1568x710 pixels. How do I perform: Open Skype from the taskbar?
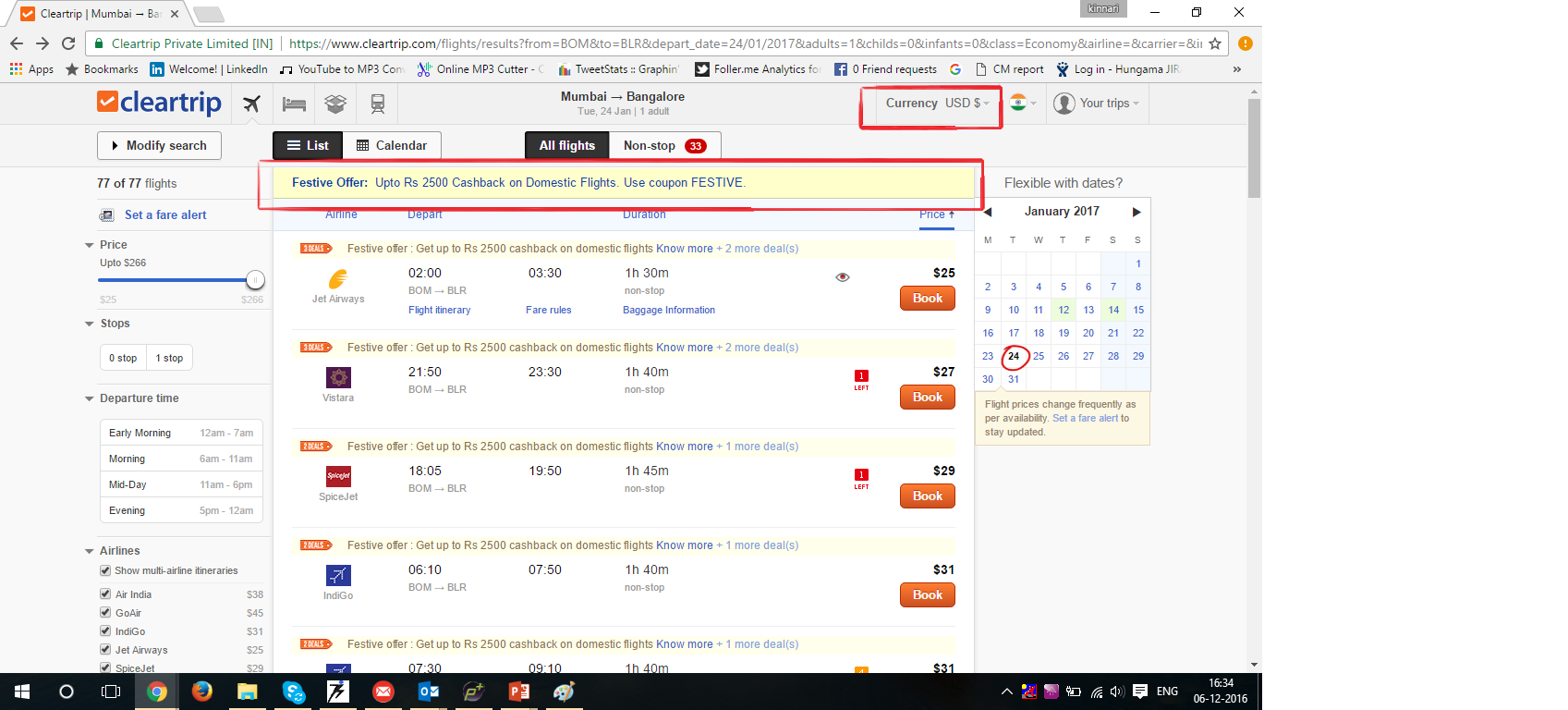(293, 691)
